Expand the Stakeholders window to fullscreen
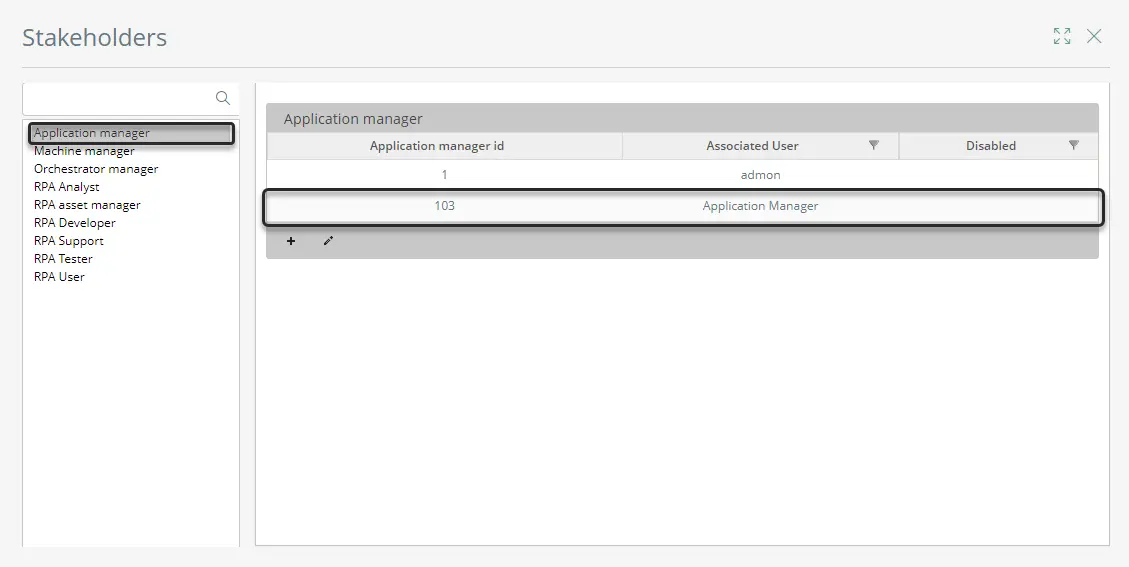This screenshot has height=567, width=1129. coord(1062,36)
